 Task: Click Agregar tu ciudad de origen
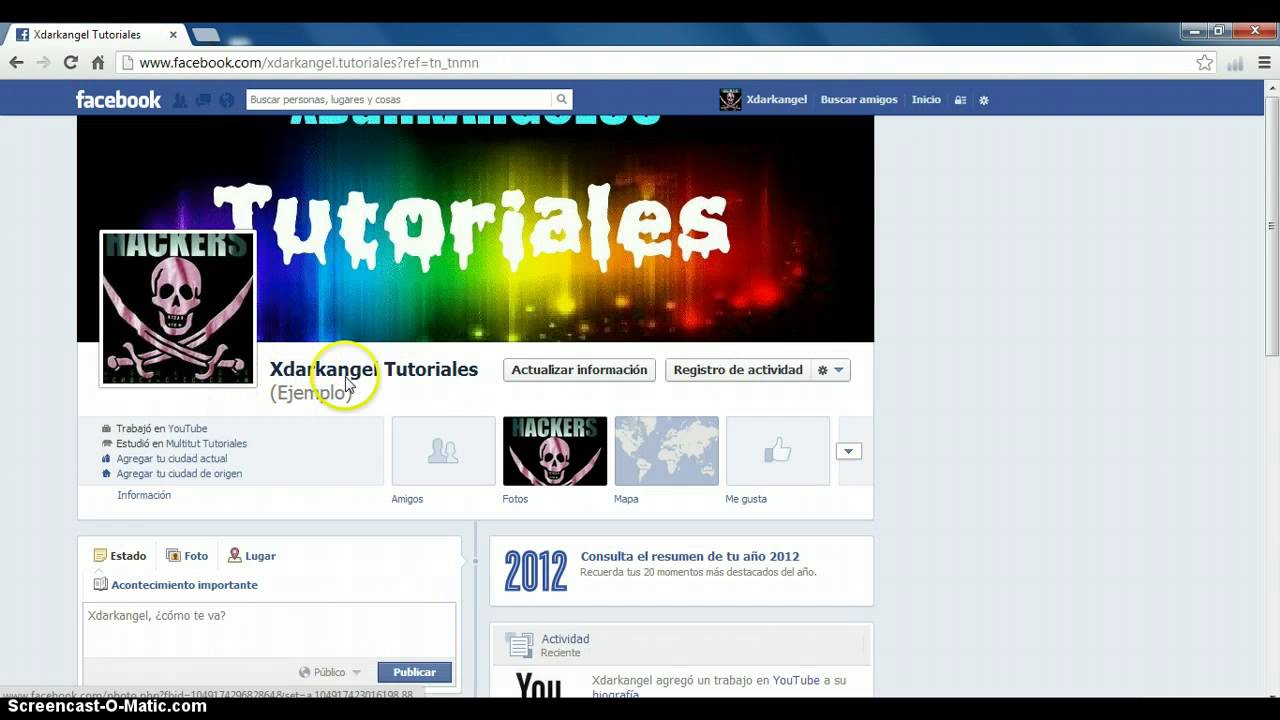coord(179,474)
